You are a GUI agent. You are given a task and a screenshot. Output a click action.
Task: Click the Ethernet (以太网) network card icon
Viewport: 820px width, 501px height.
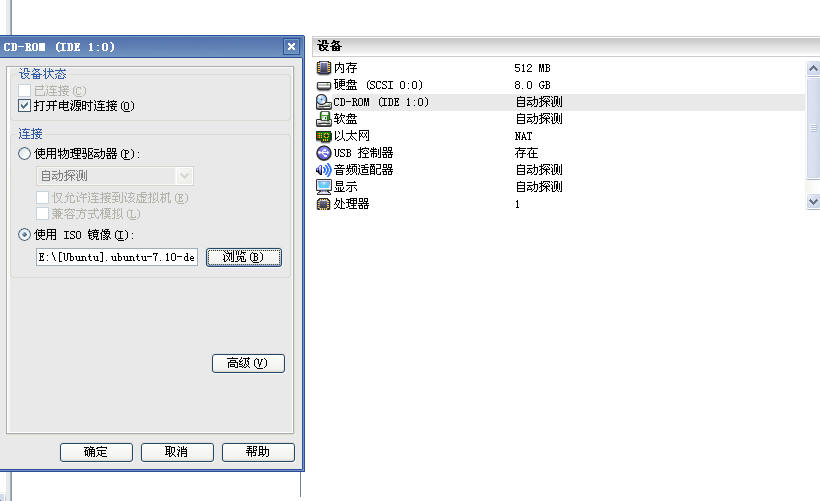[x=324, y=136]
